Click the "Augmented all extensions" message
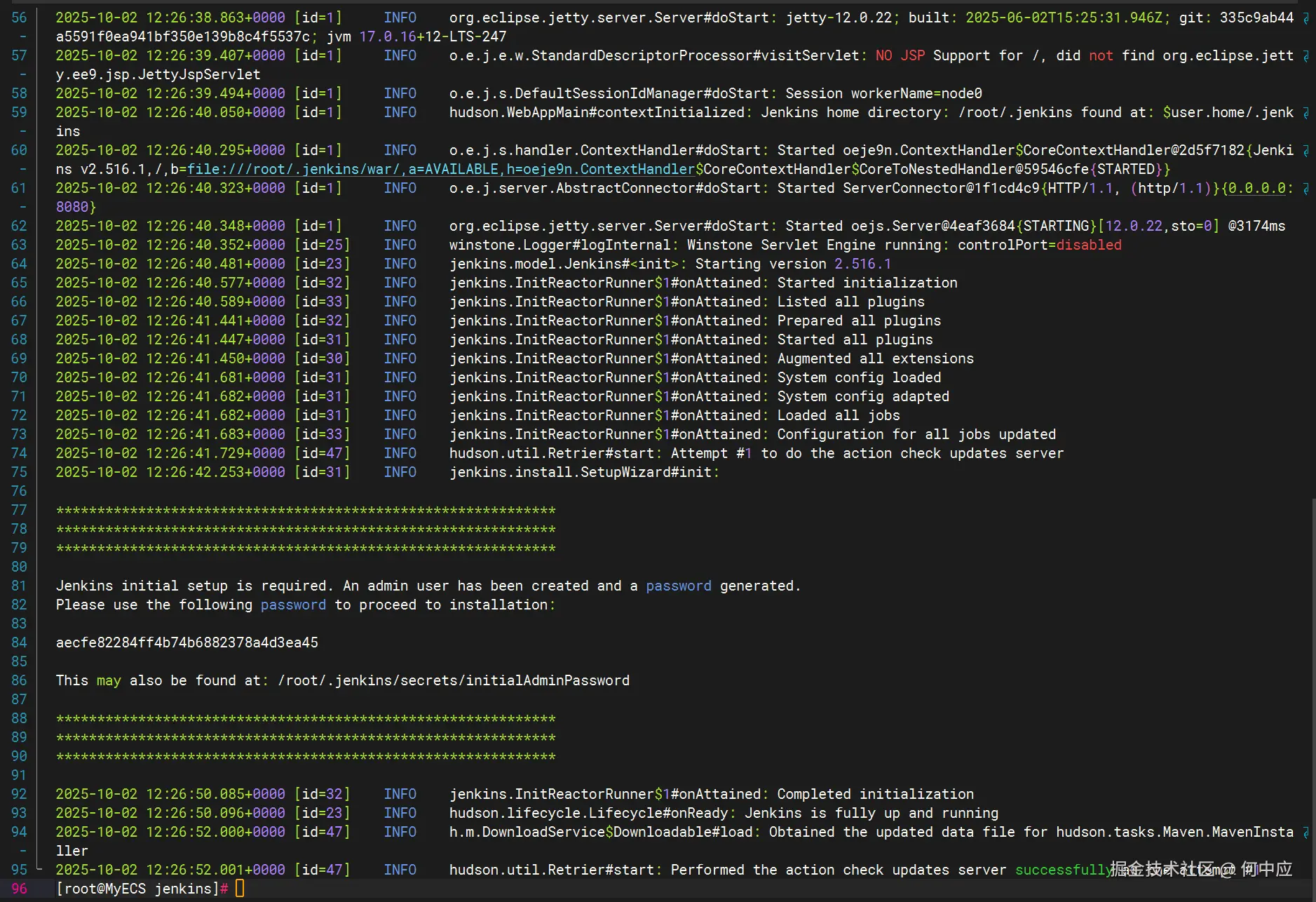Viewport: 1316px width, 902px height. click(x=876, y=358)
